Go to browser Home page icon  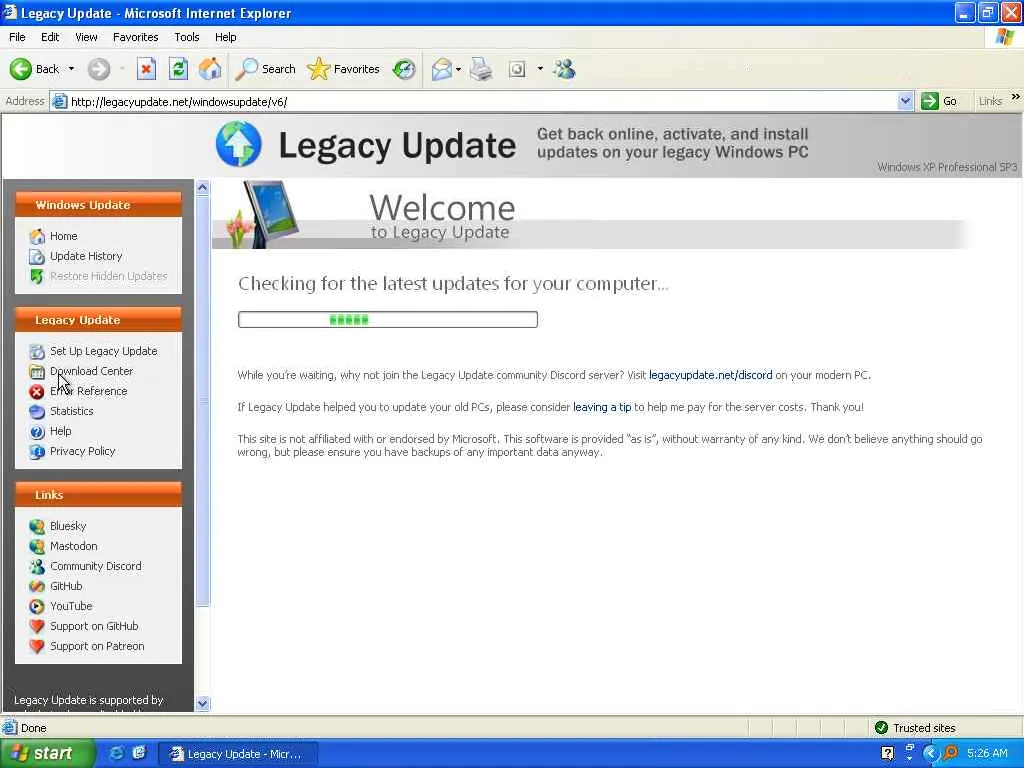coord(210,69)
